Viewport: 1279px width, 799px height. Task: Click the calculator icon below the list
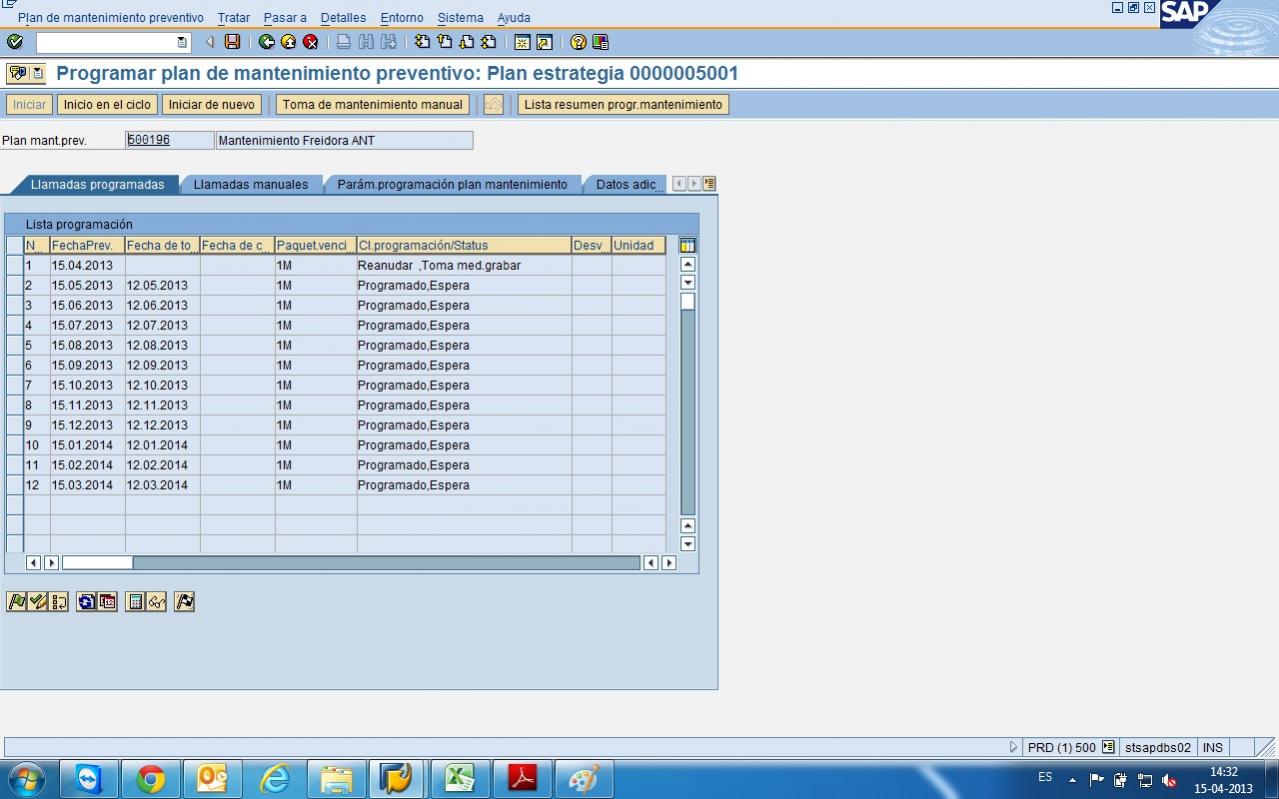[135, 601]
